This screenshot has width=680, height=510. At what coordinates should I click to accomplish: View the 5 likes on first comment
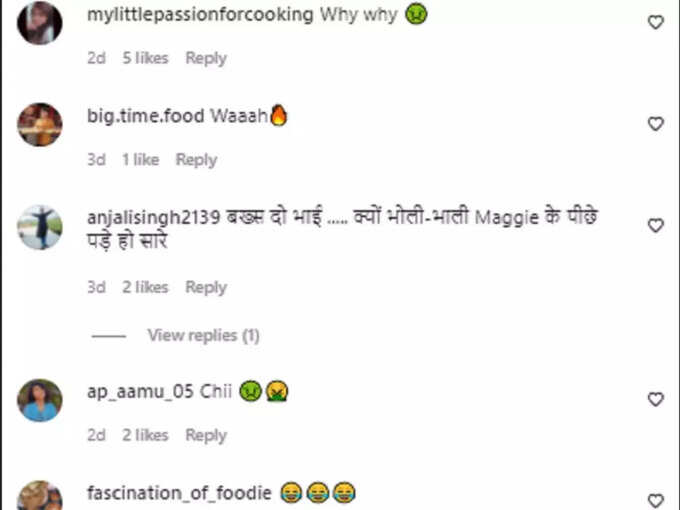pos(145,58)
